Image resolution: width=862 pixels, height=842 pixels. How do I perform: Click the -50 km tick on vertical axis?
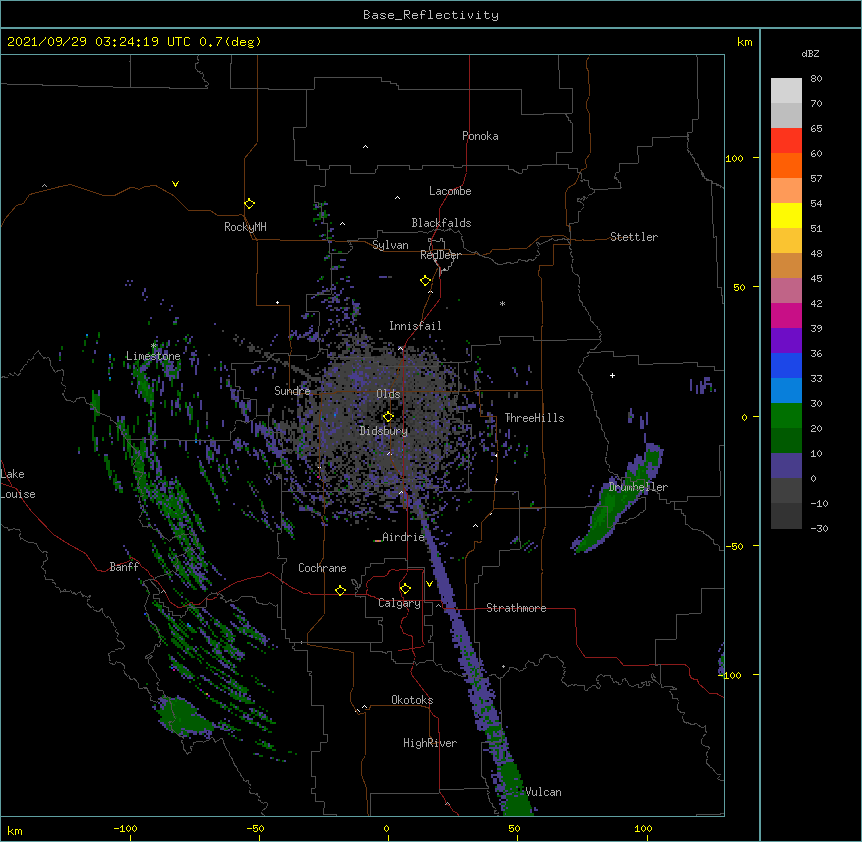pyautogui.click(x=734, y=546)
